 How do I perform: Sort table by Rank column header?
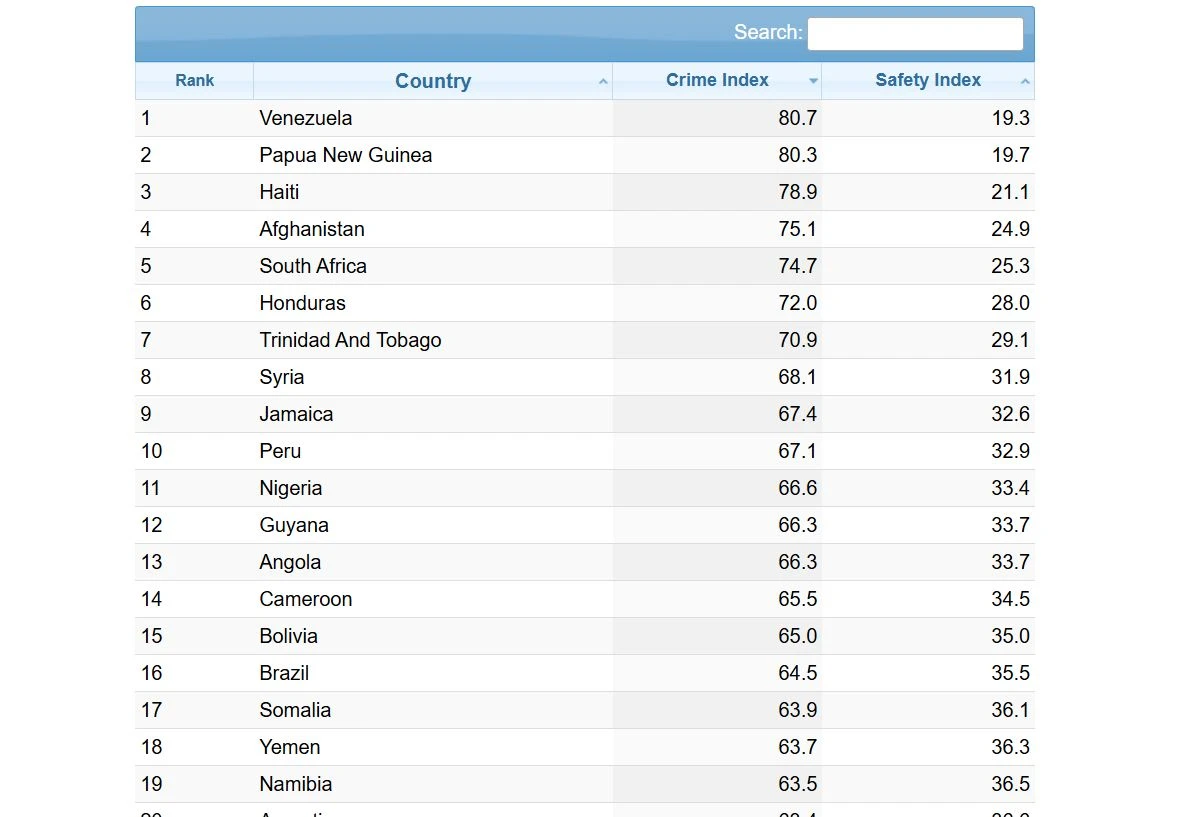click(x=195, y=80)
